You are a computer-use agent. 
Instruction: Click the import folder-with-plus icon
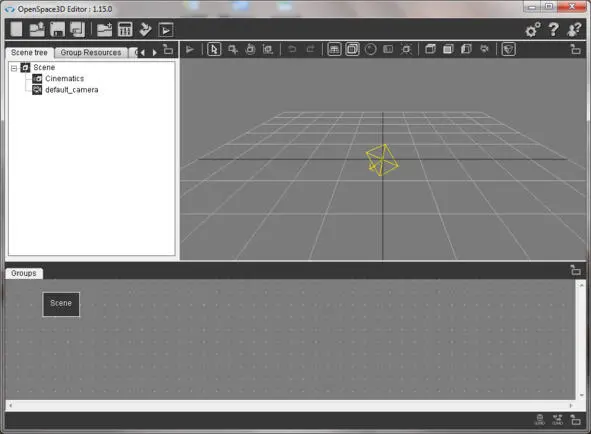pos(104,29)
